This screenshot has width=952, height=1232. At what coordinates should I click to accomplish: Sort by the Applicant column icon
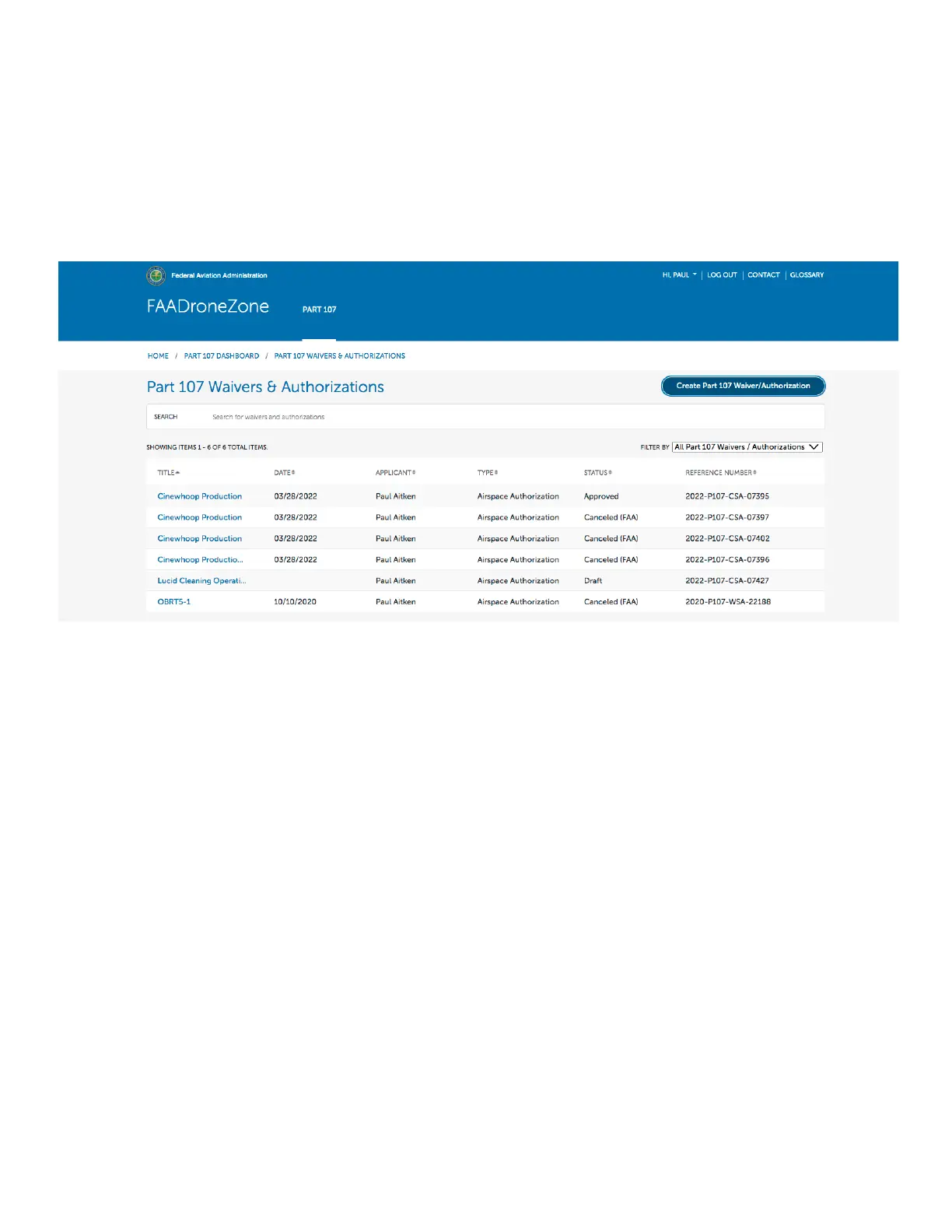pos(414,473)
